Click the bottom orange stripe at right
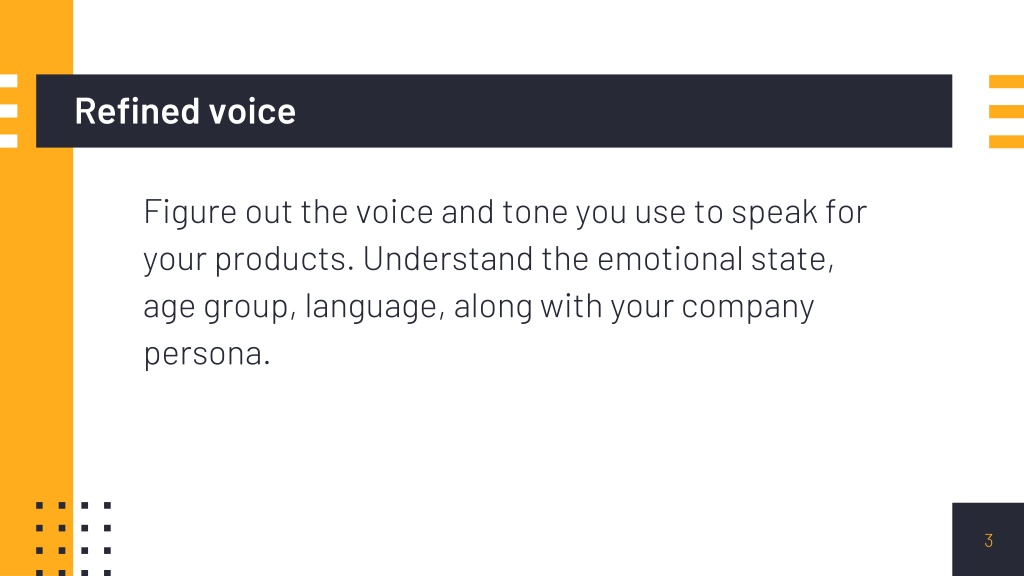This screenshot has height=576, width=1024. point(1006,142)
